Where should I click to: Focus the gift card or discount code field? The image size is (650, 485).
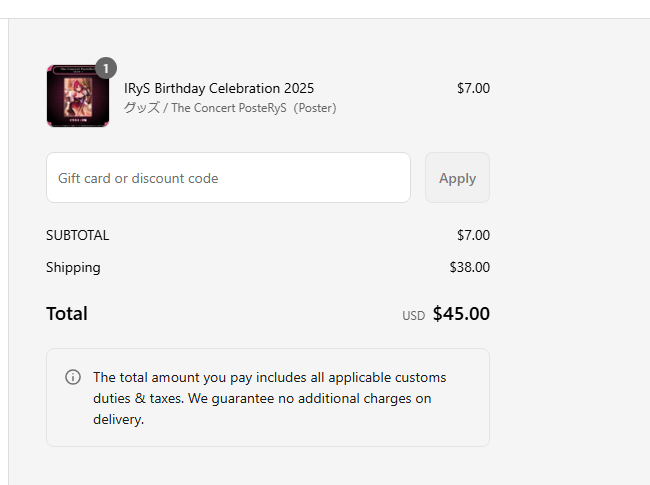click(x=228, y=178)
